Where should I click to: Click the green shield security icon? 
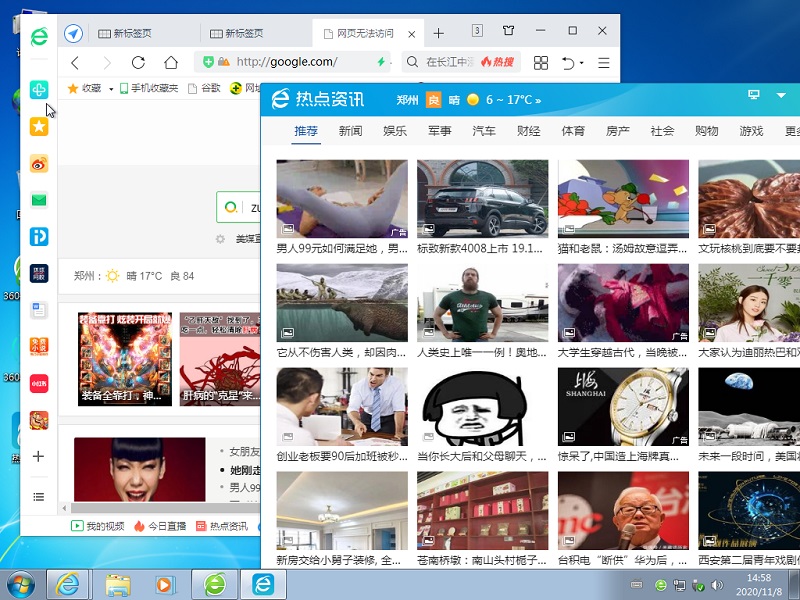(x=208, y=62)
